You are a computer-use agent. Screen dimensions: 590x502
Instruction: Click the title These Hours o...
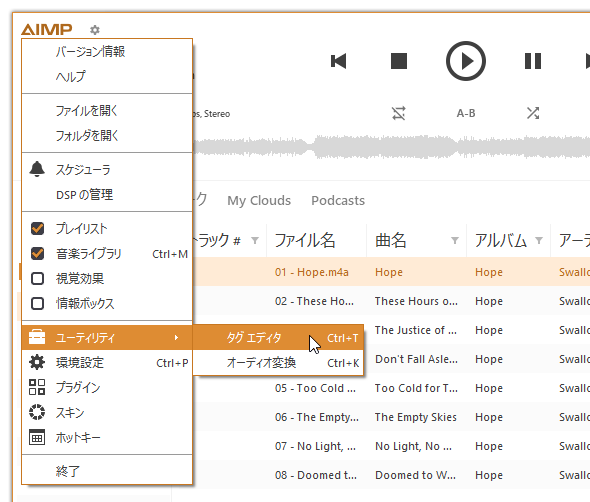click(416, 301)
